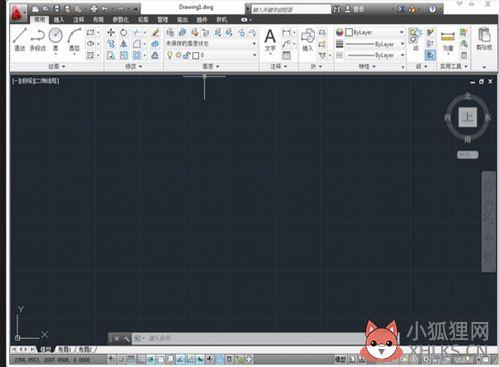Select the Line (直线) drawing tool
This screenshot has height=367, width=499.
coord(20,39)
